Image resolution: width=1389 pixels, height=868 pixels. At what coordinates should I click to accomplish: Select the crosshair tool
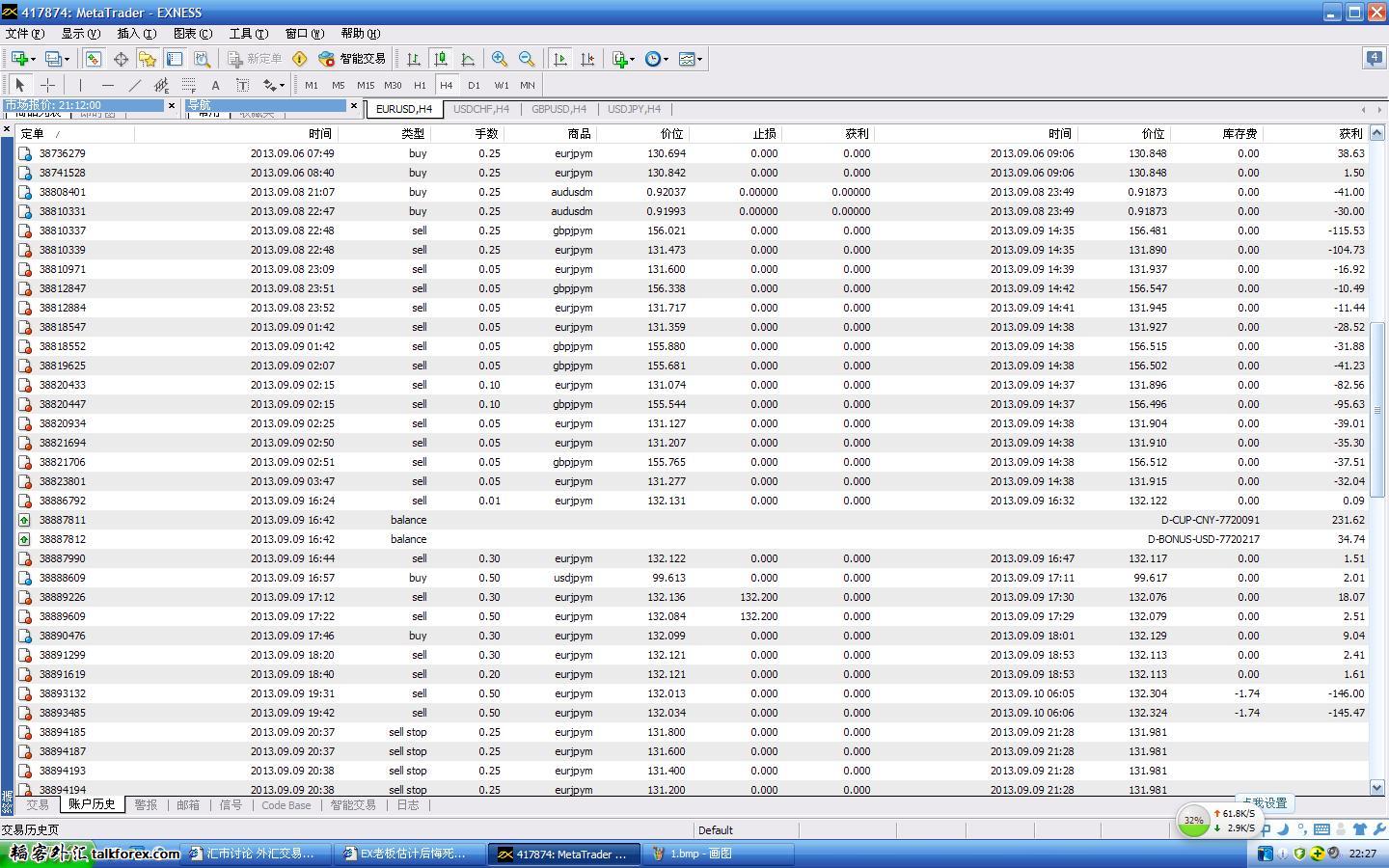click(47, 85)
